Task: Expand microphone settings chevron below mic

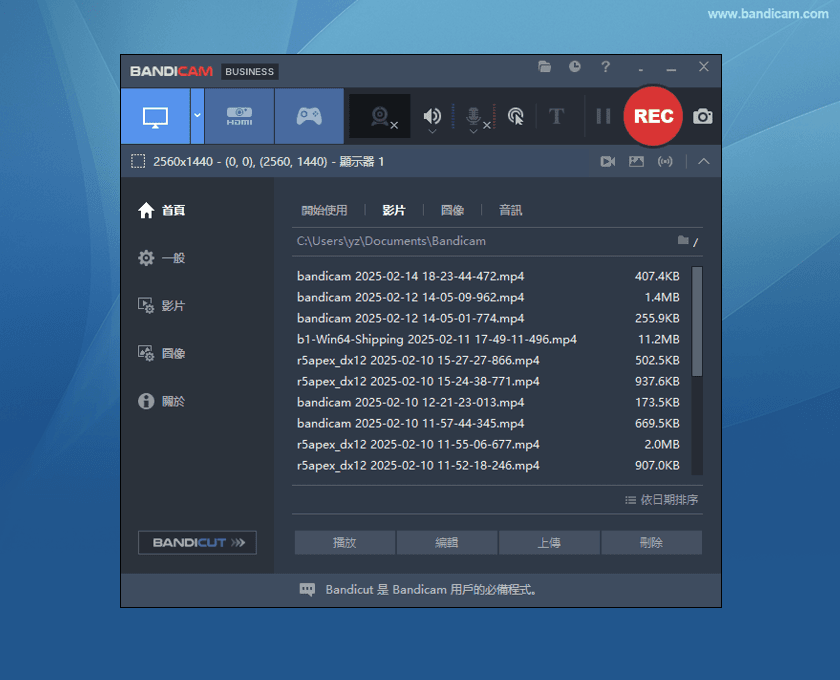Action: tap(473, 131)
